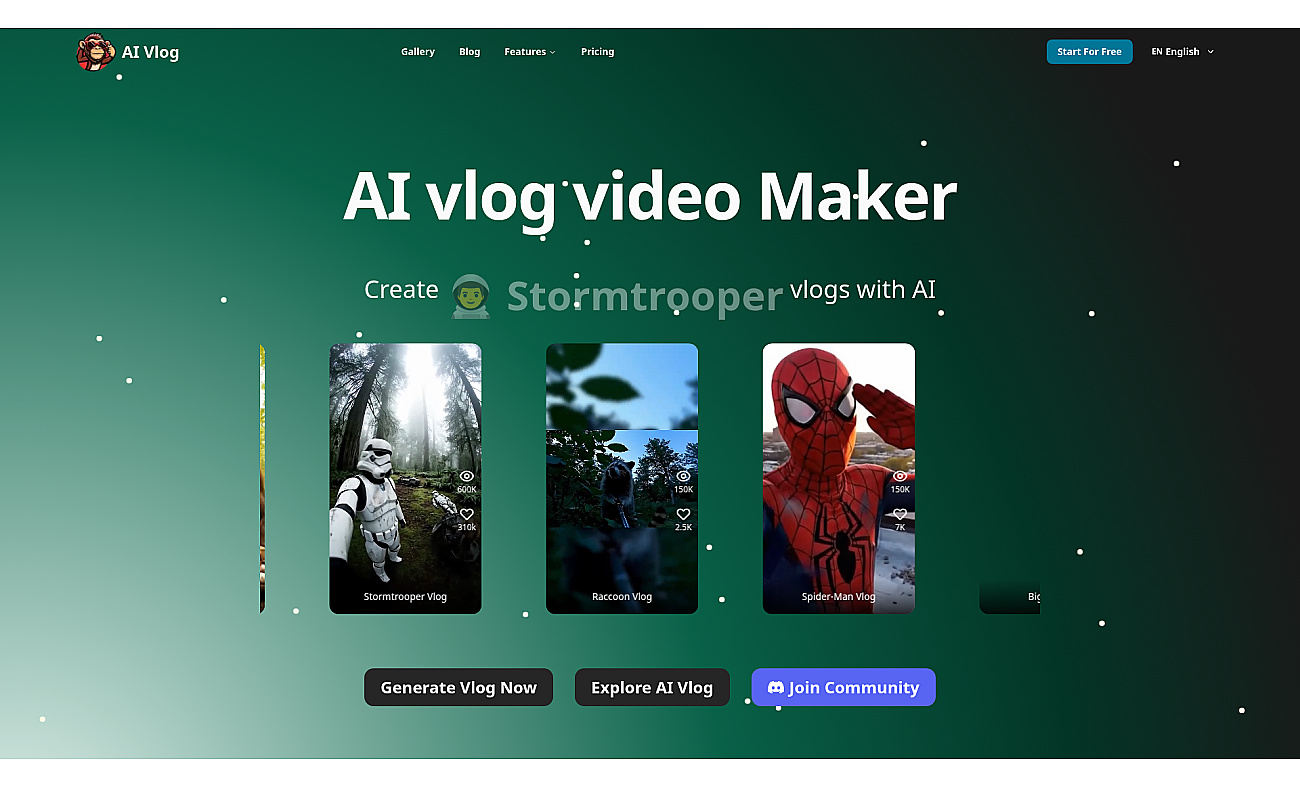Click the AI Vlog monkey logo

coord(95,52)
